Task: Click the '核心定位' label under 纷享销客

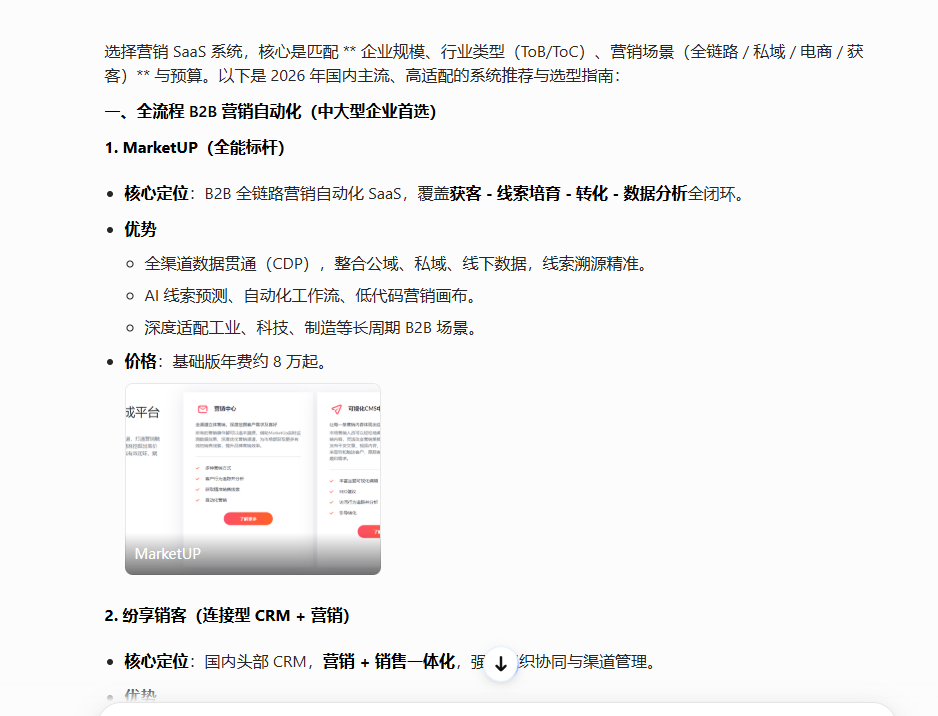Action: tap(156, 662)
